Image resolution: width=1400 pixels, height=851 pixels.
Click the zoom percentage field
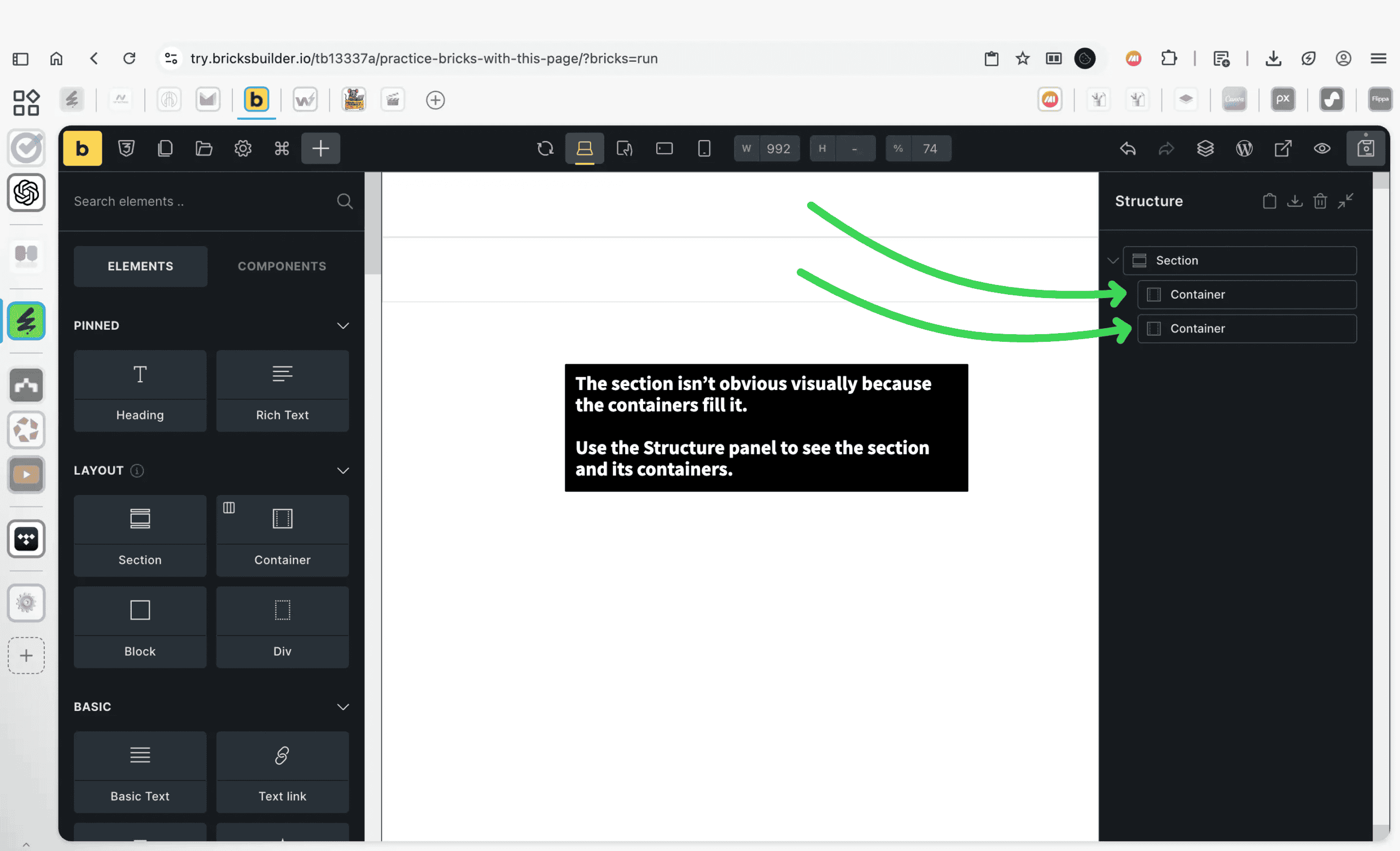pos(930,149)
